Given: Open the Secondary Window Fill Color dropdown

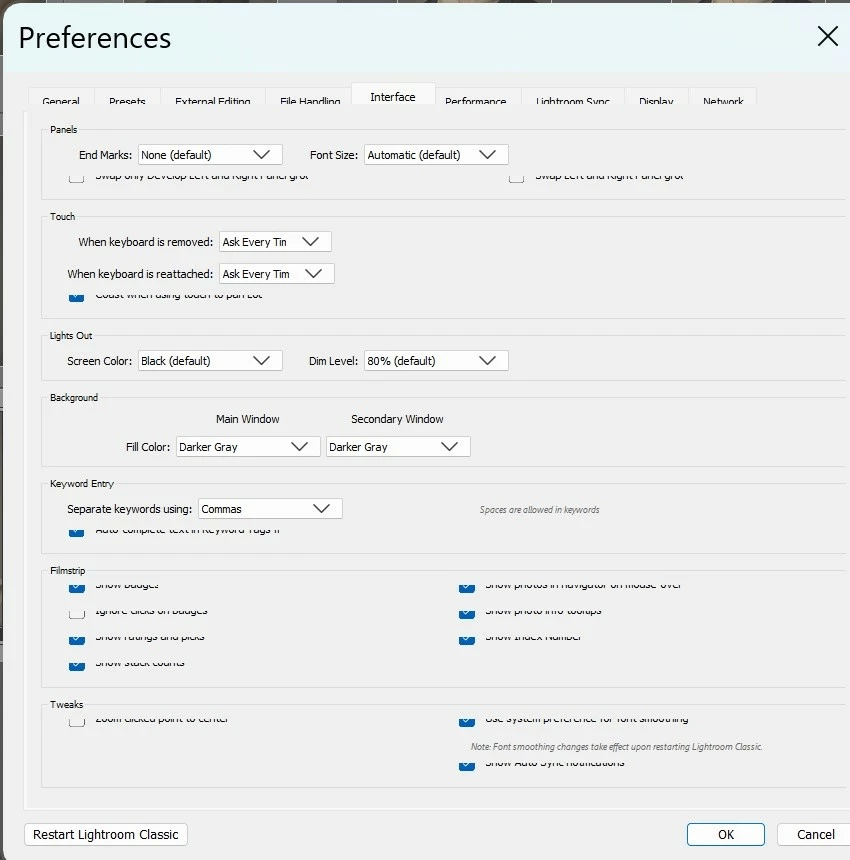Looking at the screenshot, I should pyautogui.click(x=398, y=446).
